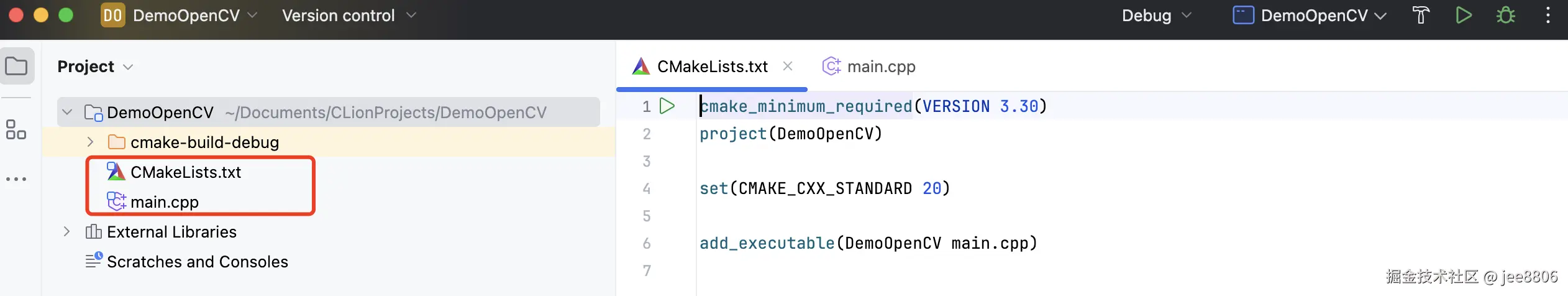Open the Debug build profile dropdown
Viewport: 1568px width, 296px height.
click(x=1156, y=16)
